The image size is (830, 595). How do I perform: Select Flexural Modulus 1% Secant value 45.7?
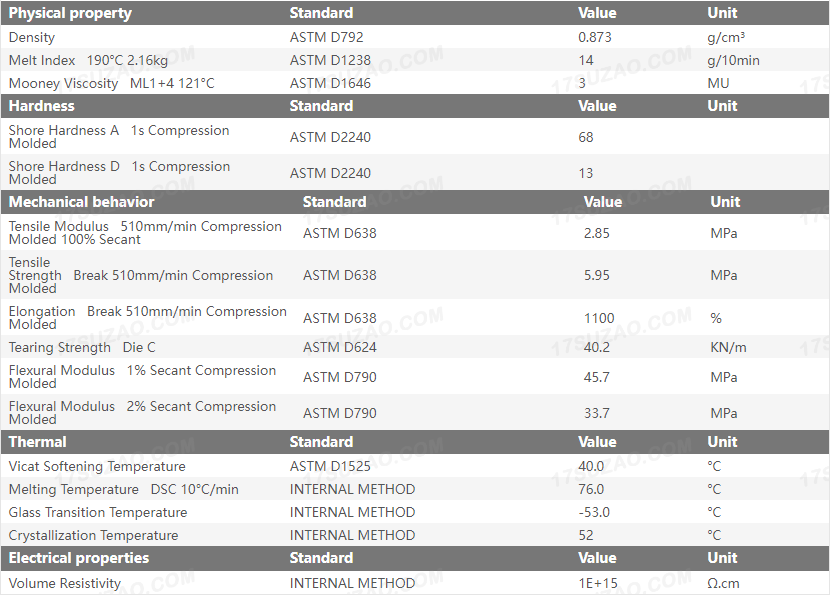597,377
